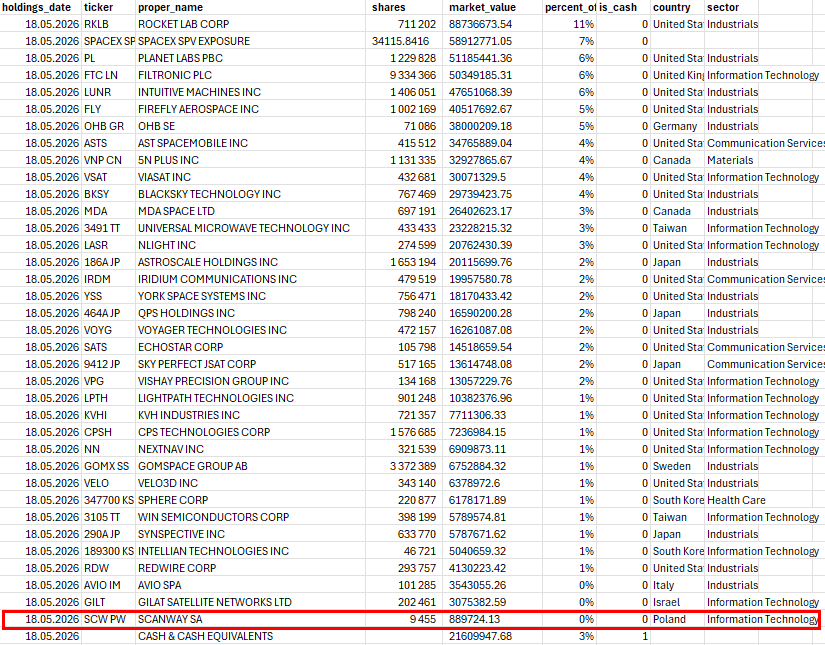Select FIREFLY AEROSPACE INC cell

[250, 109]
